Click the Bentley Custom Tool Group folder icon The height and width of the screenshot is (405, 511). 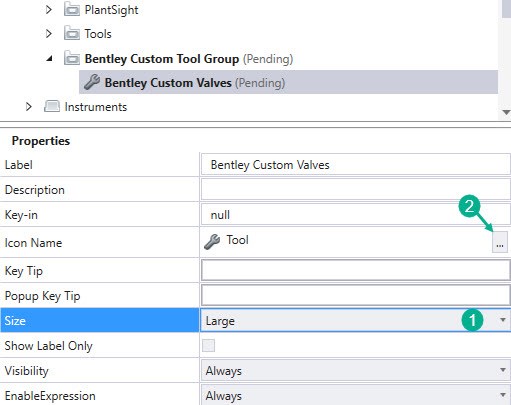[72, 59]
